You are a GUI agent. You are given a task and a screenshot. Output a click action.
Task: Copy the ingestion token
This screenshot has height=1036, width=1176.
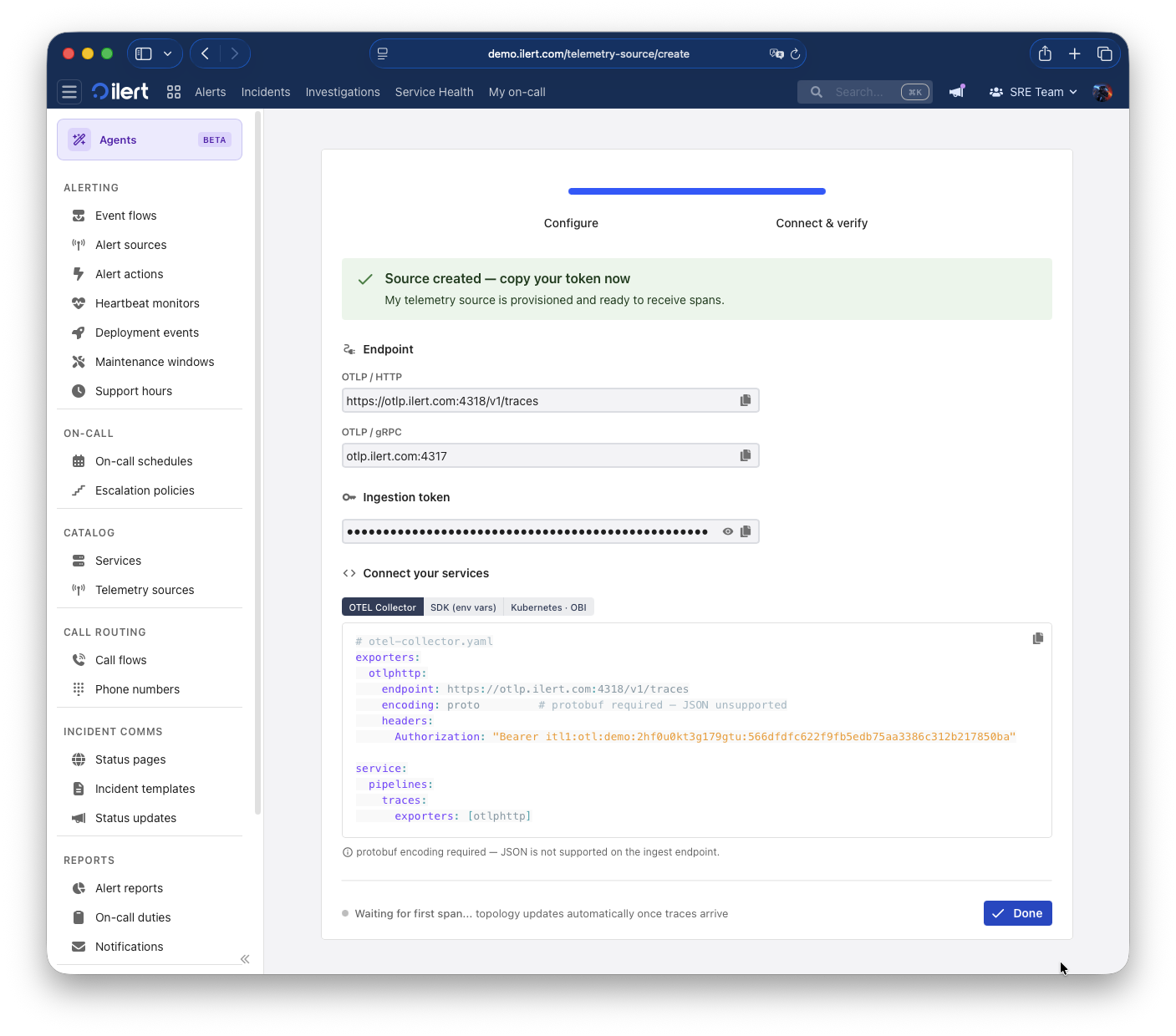point(746,531)
